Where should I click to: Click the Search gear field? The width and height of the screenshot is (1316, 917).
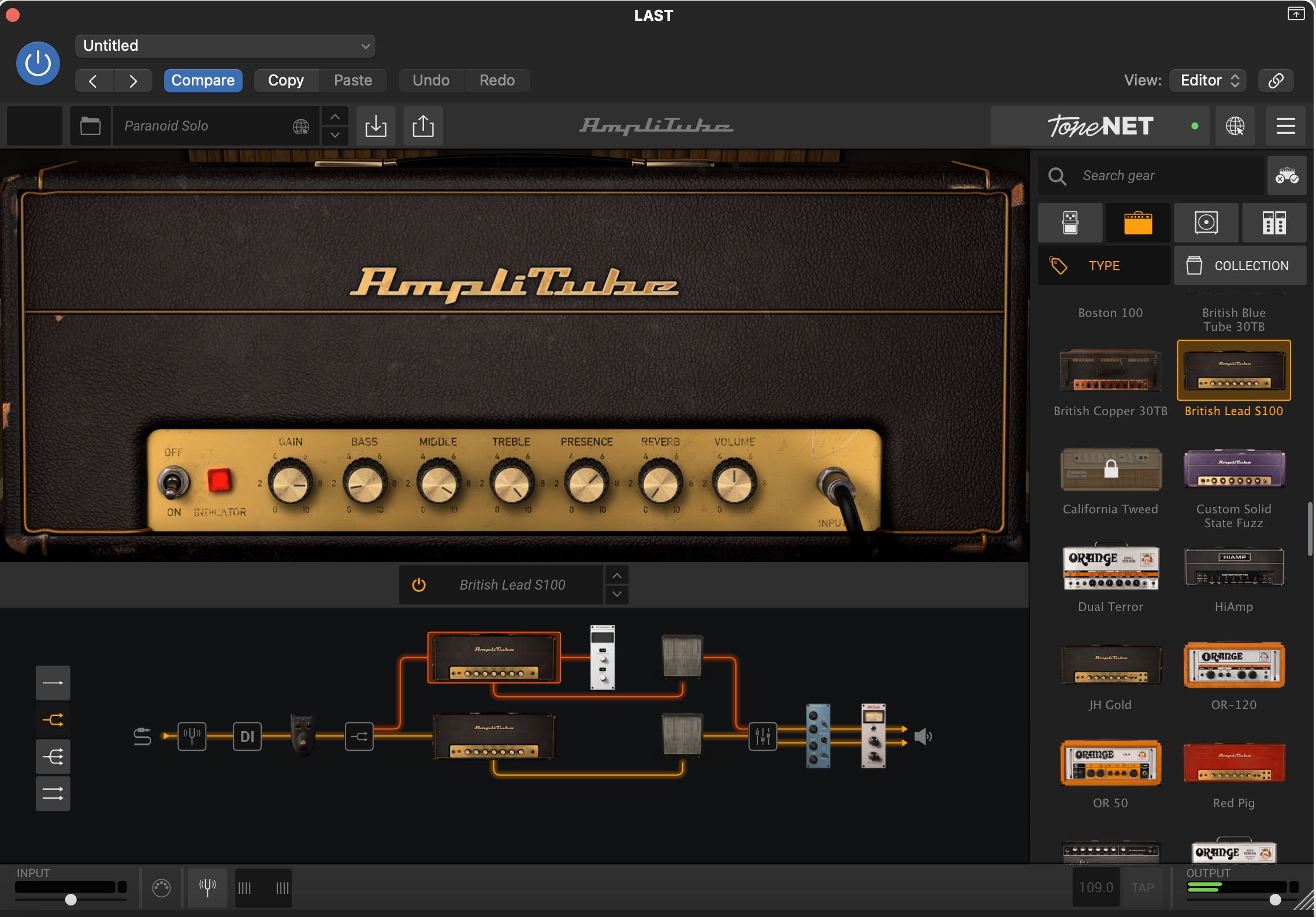click(1151, 176)
